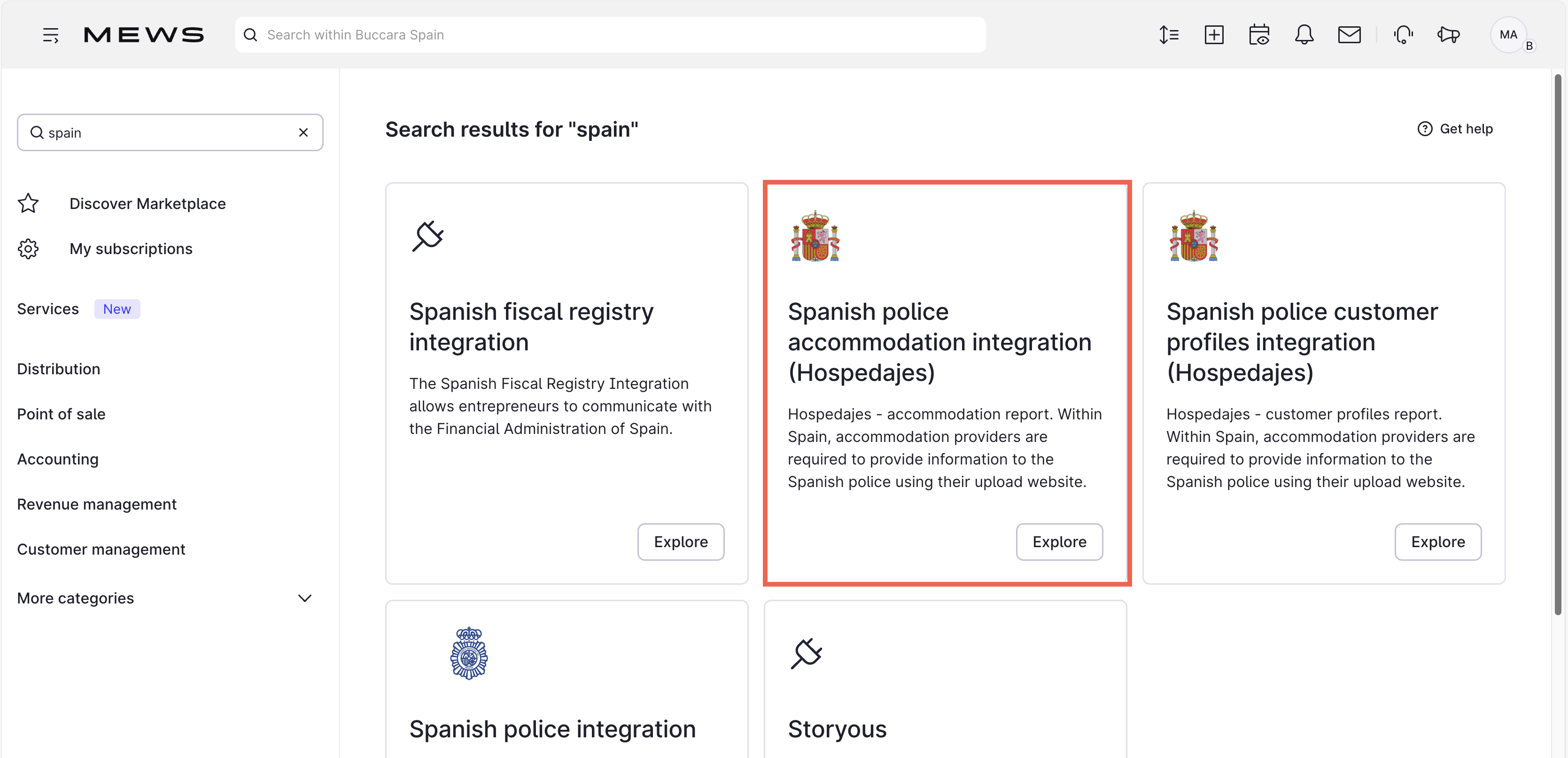Click the page vertical scrollbar

click(1557, 344)
